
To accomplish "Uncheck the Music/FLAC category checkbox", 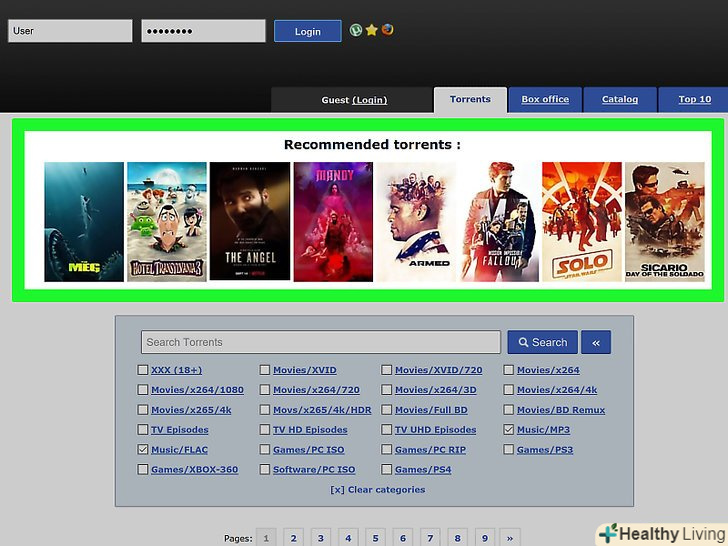I will 143,450.
